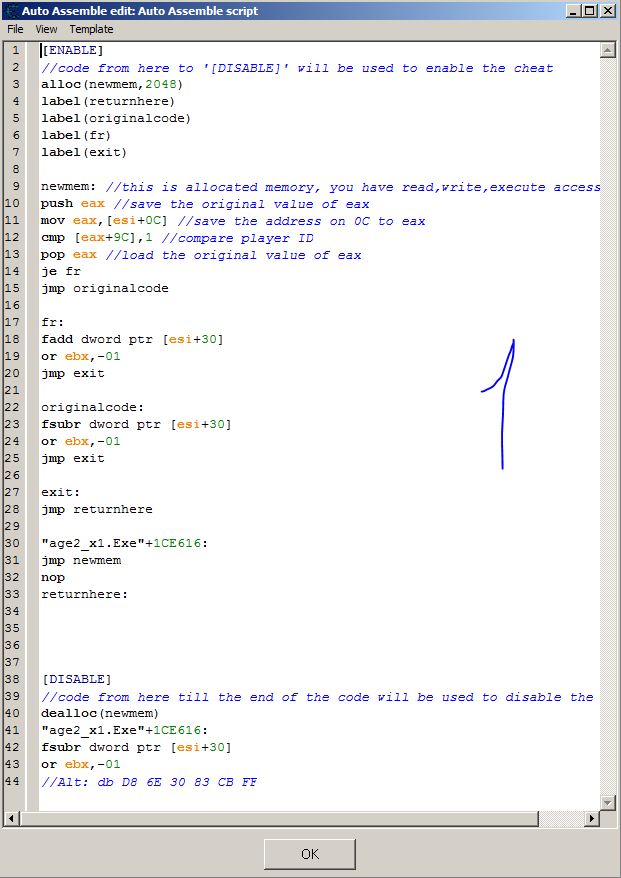The width and height of the screenshot is (621, 878).
Task: Click the horizontal scrollbar right arrow
Action: point(592,819)
